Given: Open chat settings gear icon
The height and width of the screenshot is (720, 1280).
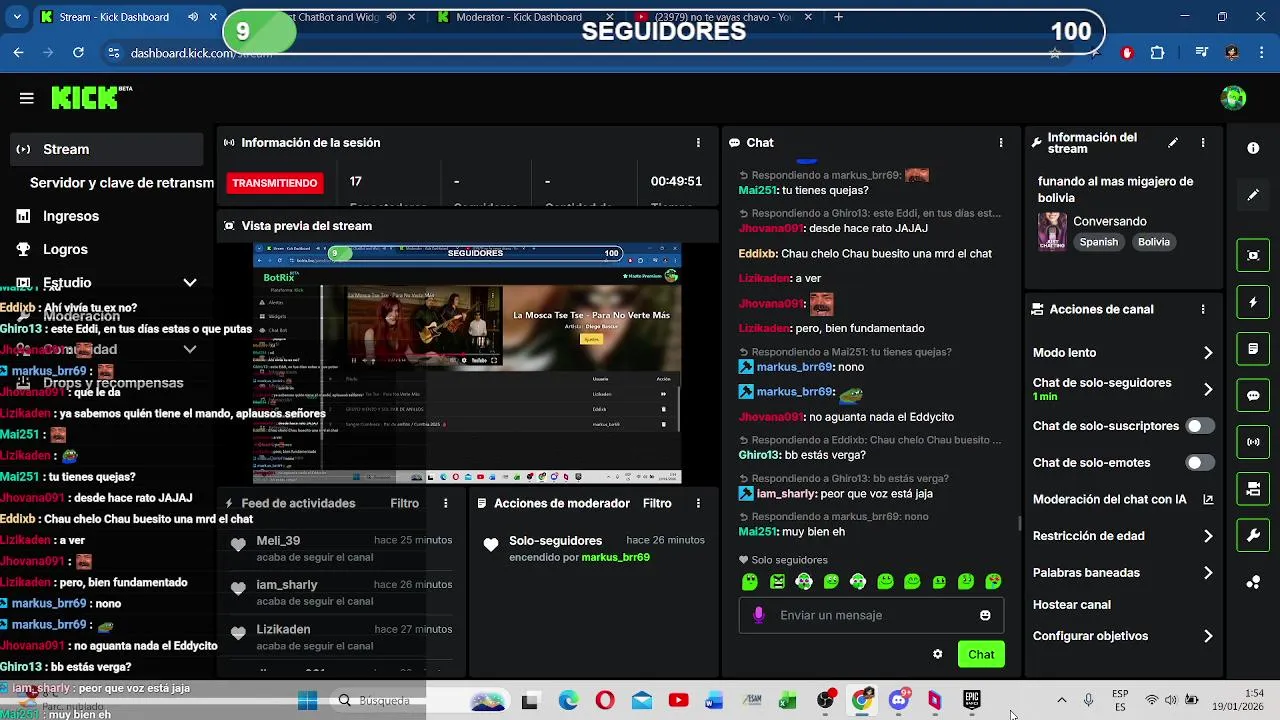Looking at the screenshot, I should click(937, 654).
